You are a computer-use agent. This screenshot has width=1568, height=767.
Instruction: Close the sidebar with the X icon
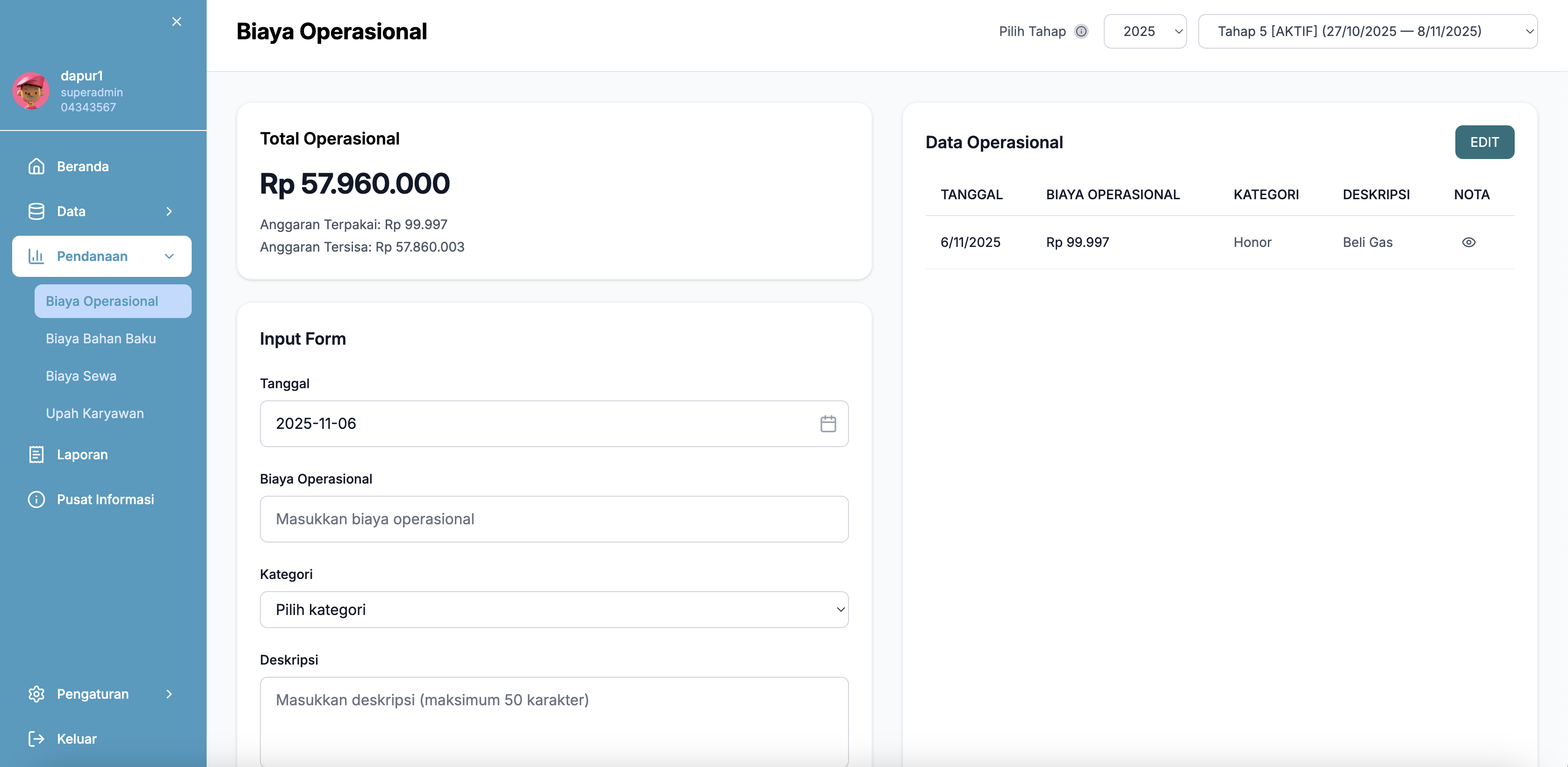(x=177, y=22)
